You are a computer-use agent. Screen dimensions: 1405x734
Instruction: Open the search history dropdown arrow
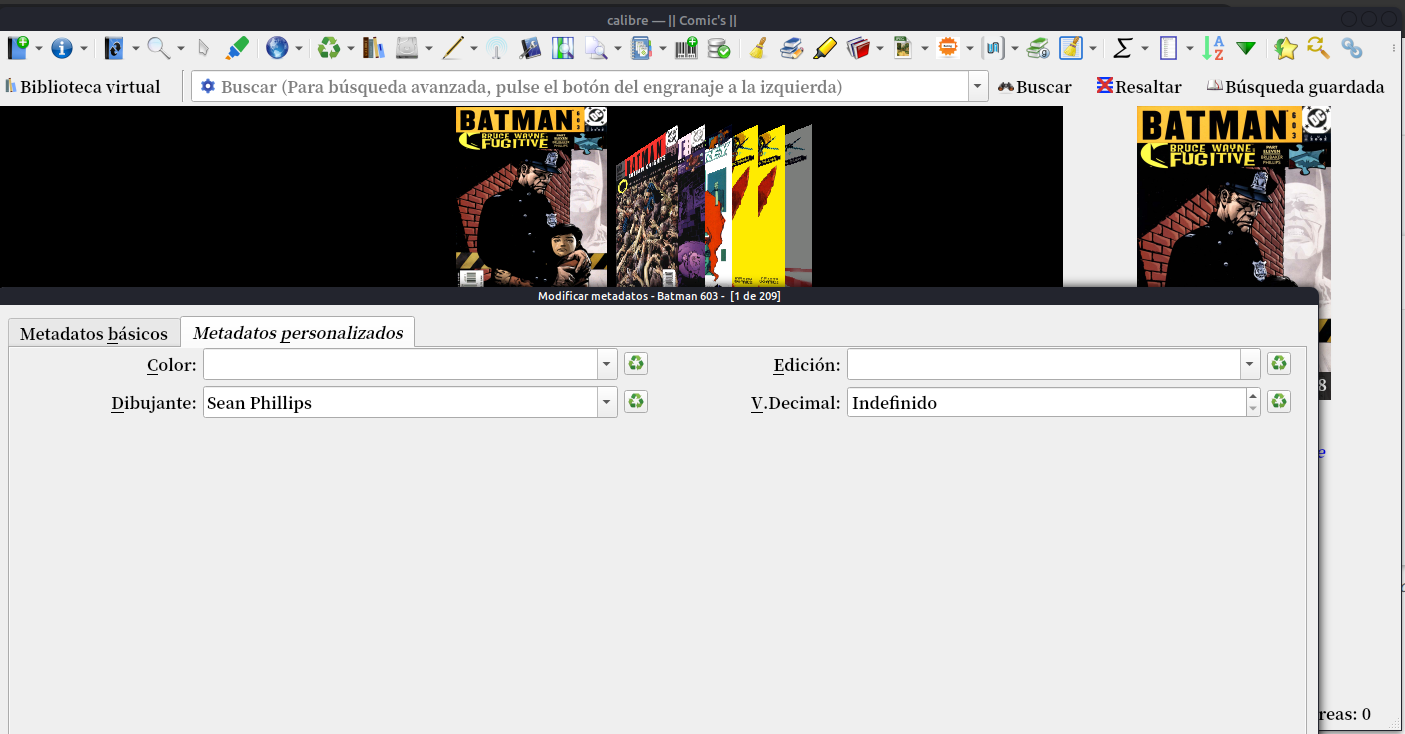tap(978, 87)
